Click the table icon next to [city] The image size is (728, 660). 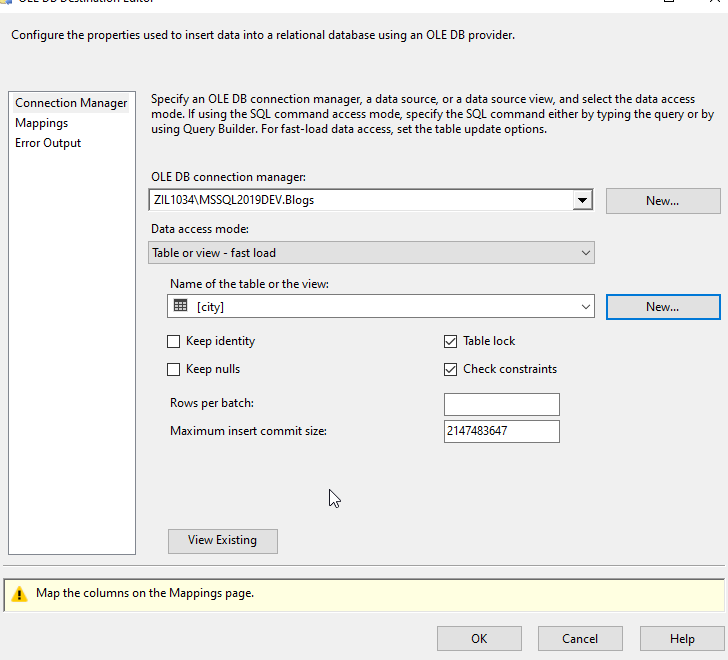pos(180,306)
